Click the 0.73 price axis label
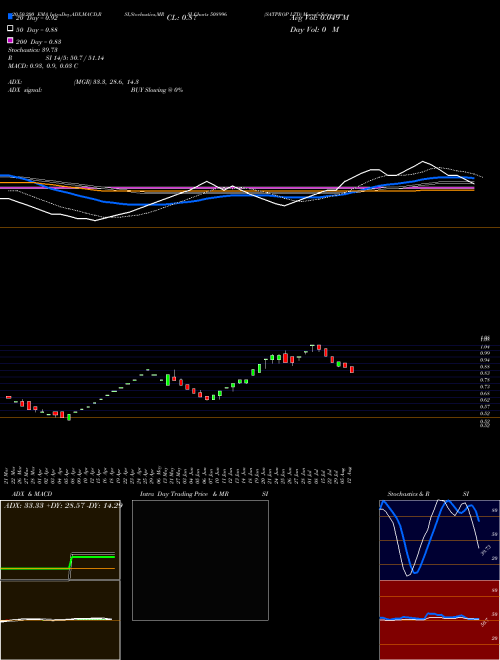Image resolution: width=500 pixels, height=660 pixels. tap(484, 386)
